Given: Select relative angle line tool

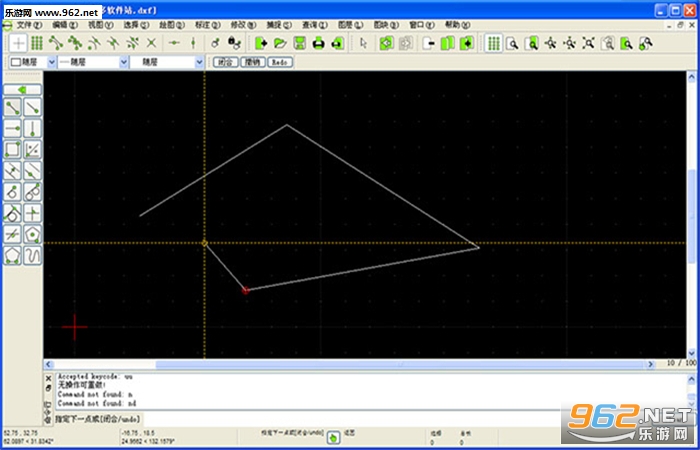Looking at the screenshot, I should [x=13, y=234].
